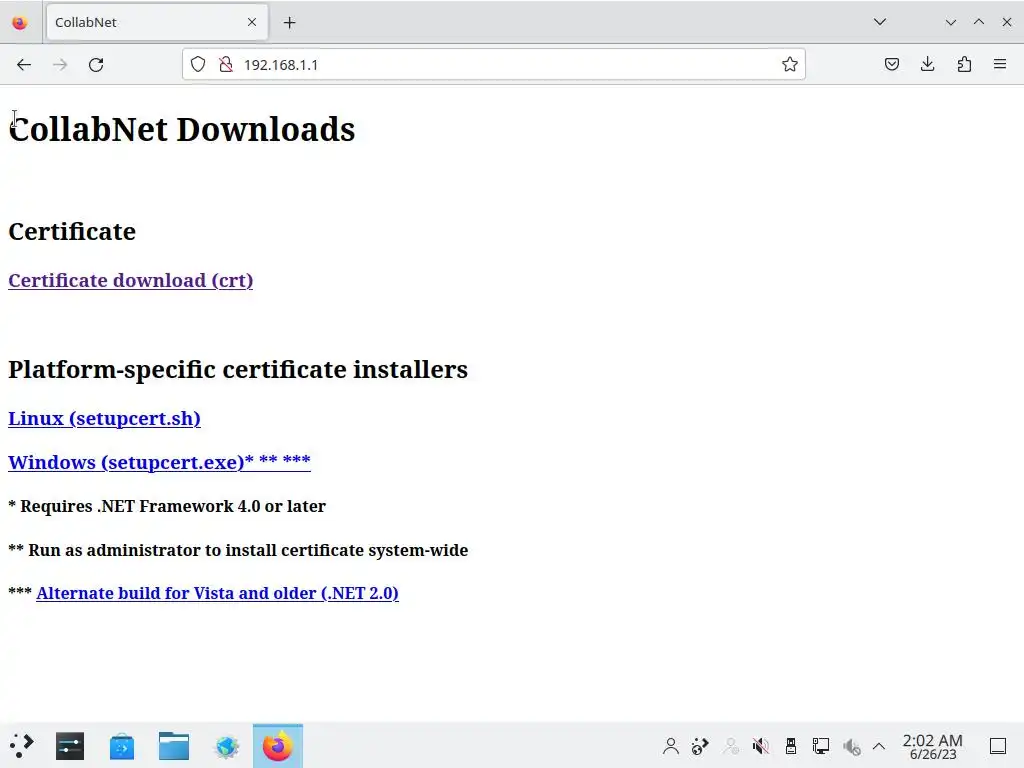
Task: Go back to the previous page
Action: point(24,65)
